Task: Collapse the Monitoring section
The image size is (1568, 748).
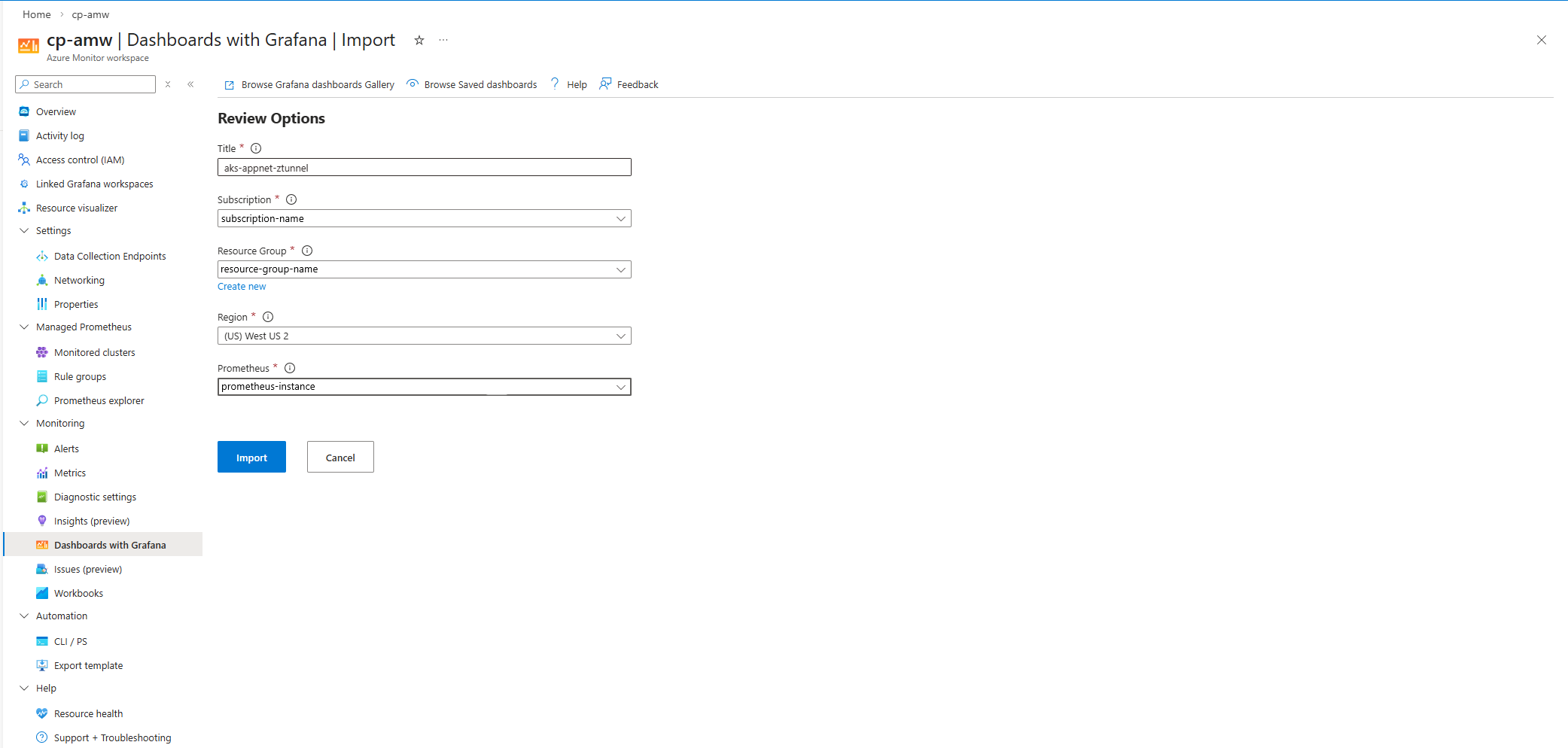Action: (24, 423)
